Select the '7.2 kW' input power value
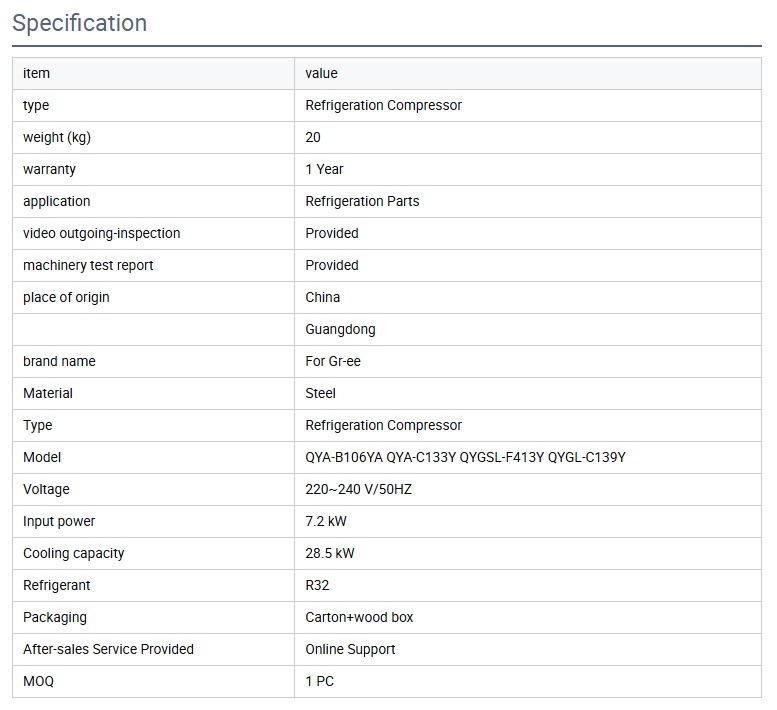This screenshot has height=710, width=777. coord(326,521)
